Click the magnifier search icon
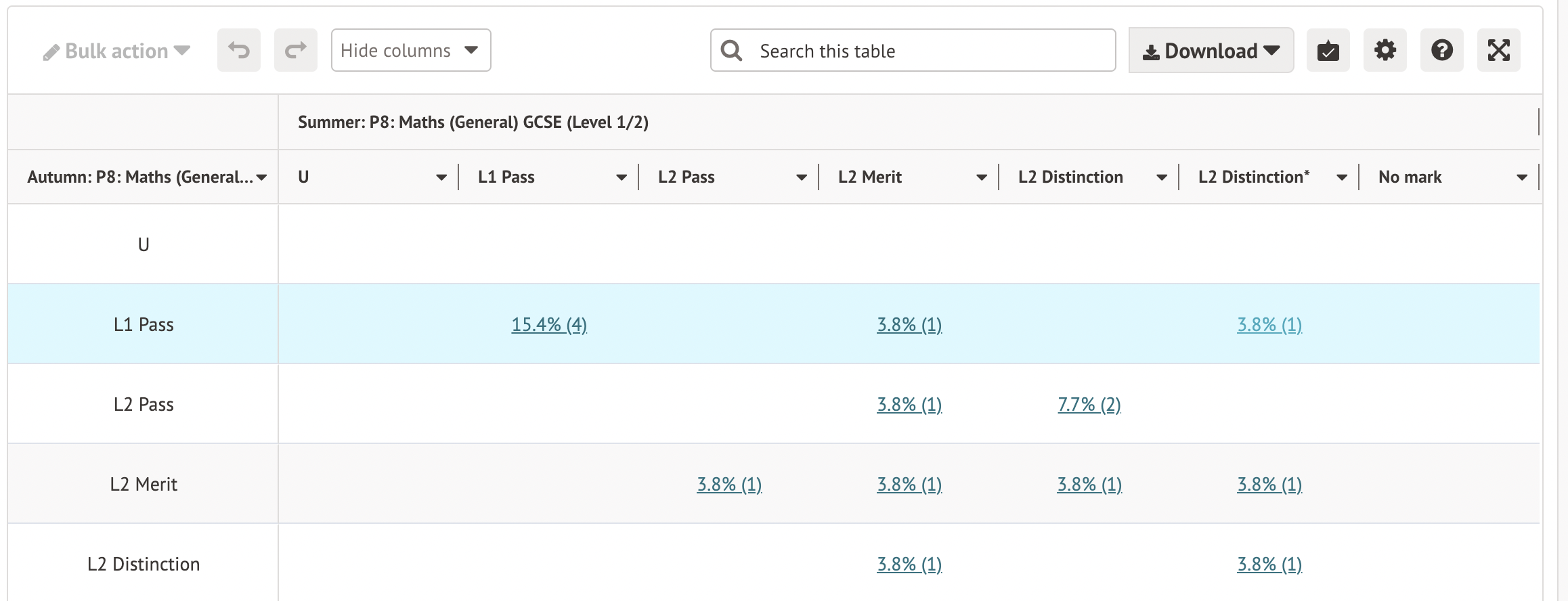This screenshot has width=1568, height=601. pyautogui.click(x=731, y=50)
